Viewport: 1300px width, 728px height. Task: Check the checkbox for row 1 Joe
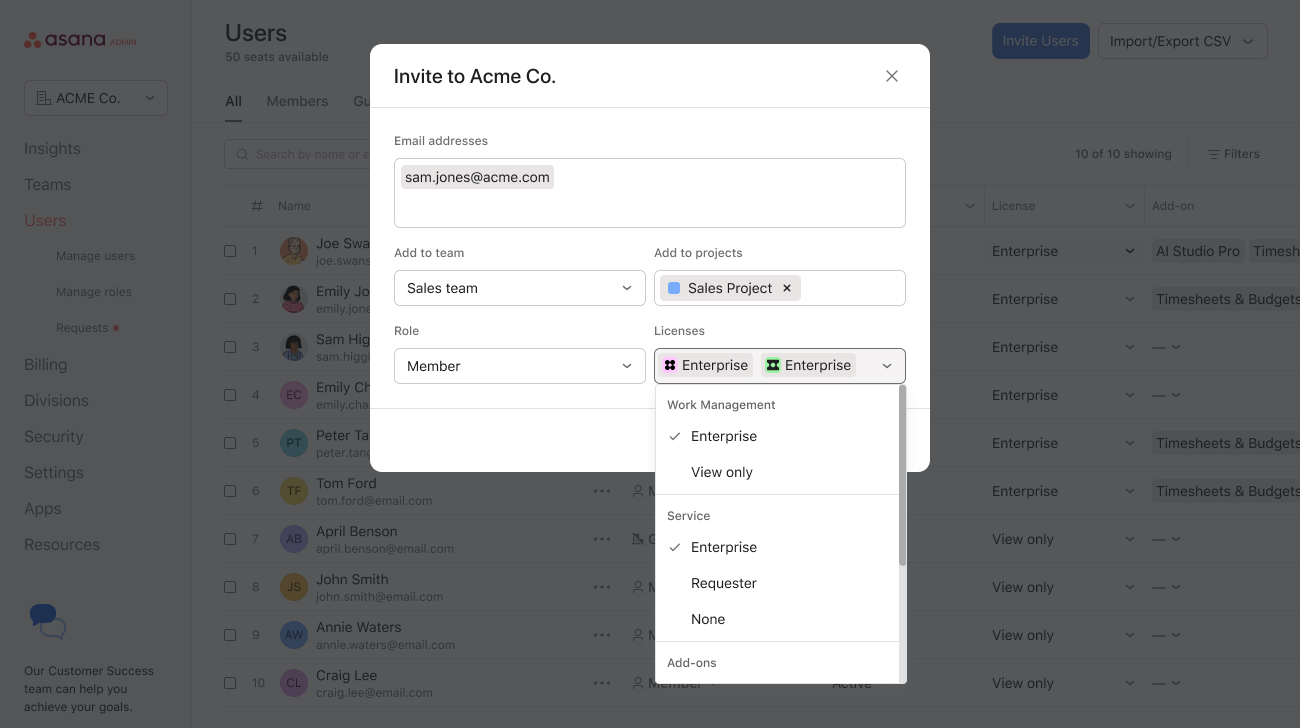click(x=230, y=251)
